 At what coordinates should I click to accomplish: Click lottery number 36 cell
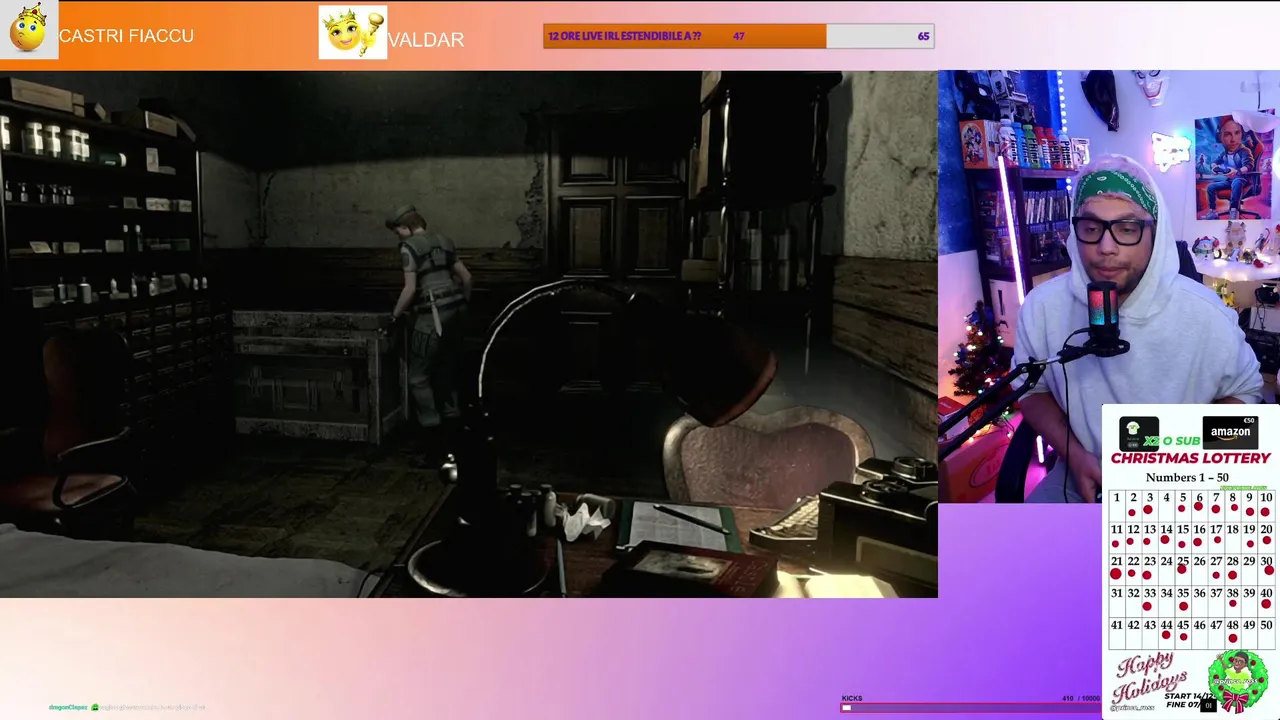(x=1200, y=602)
